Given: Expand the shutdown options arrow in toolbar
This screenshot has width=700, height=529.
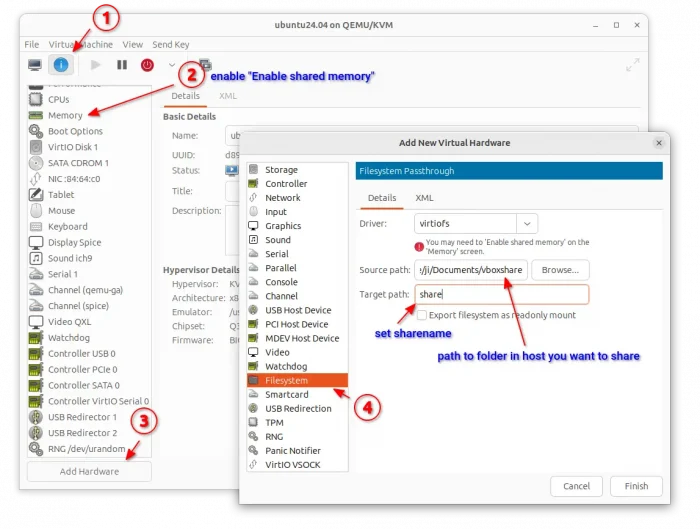Looking at the screenshot, I should click(x=172, y=65).
